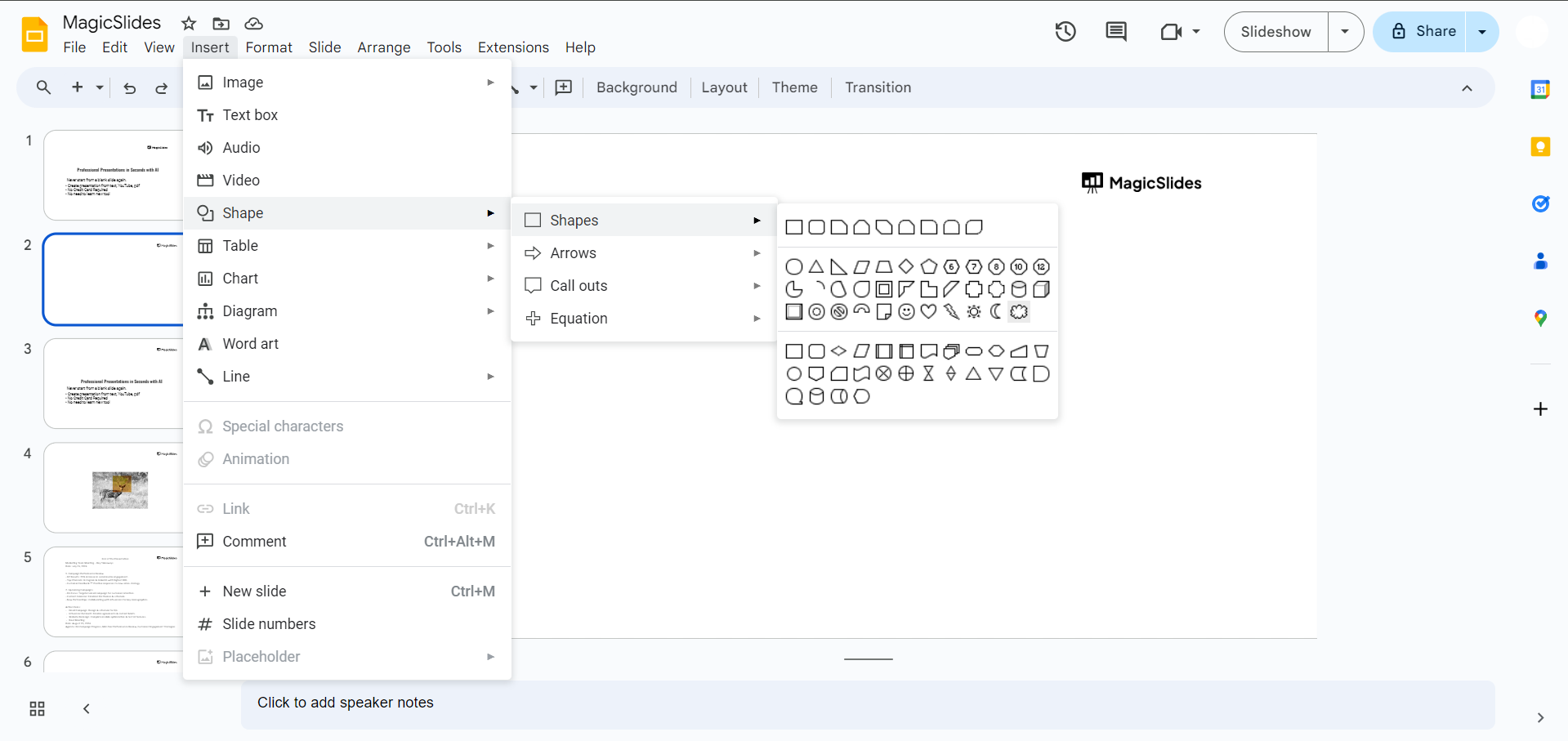The height and width of the screenshot is (741, 1568).
Task: Open the Arrange menu
Action: tap(384, 47)
